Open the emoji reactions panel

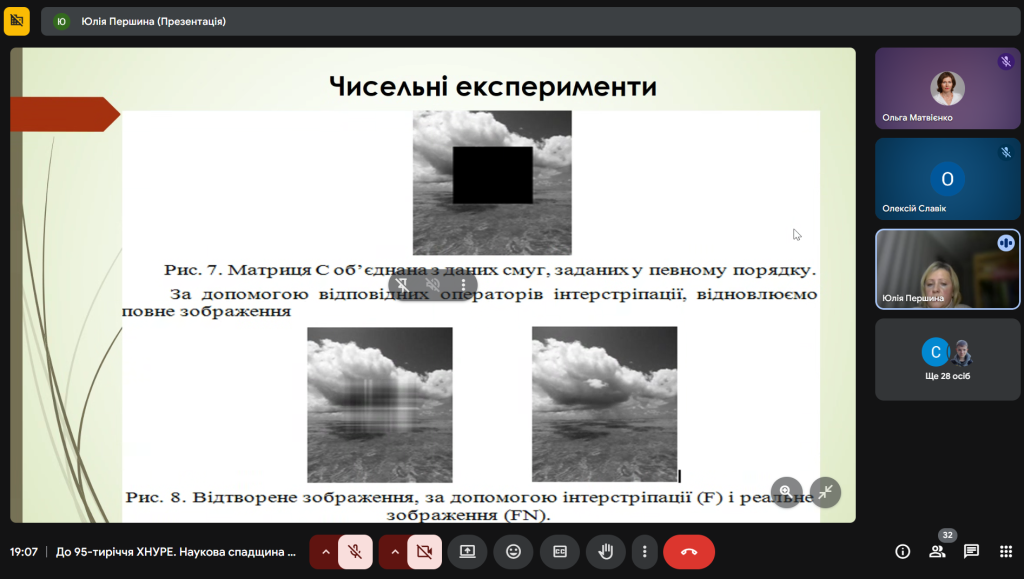pyautogui.click(x=513, y=551)
